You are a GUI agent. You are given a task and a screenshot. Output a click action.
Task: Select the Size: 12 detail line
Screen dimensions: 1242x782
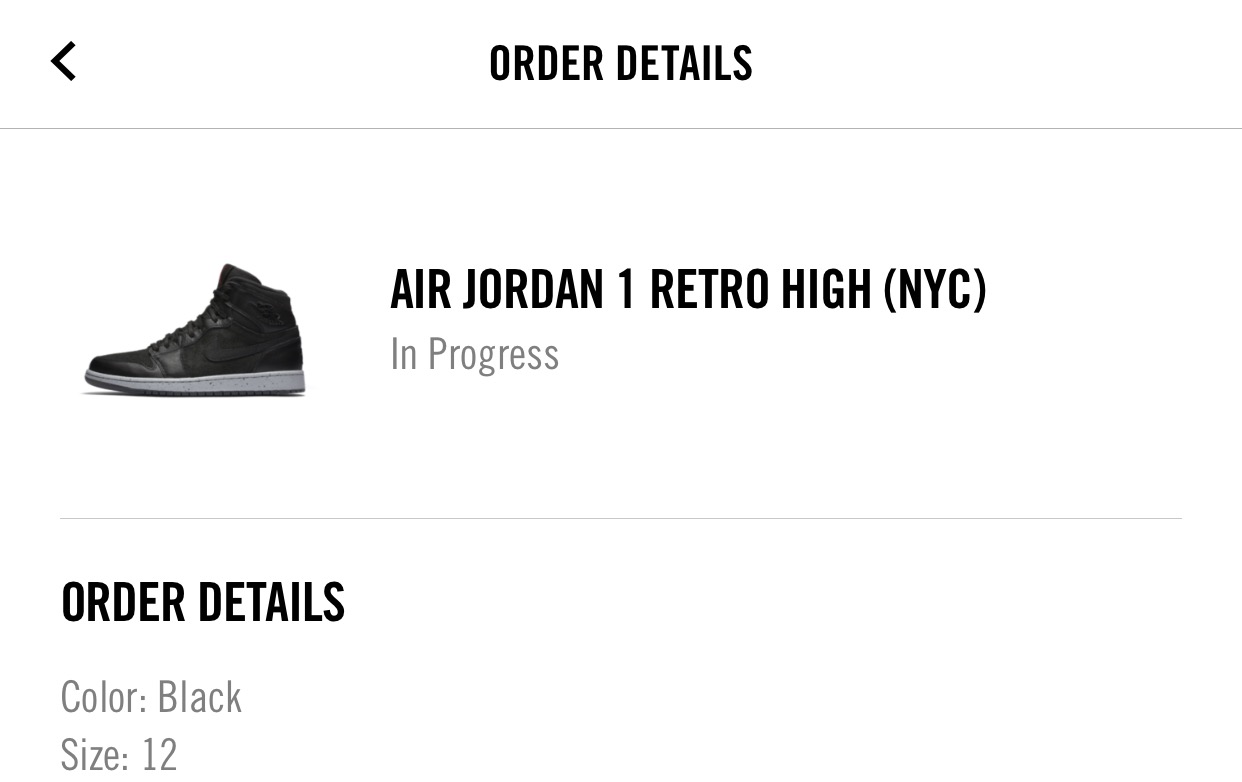(119, 755)
